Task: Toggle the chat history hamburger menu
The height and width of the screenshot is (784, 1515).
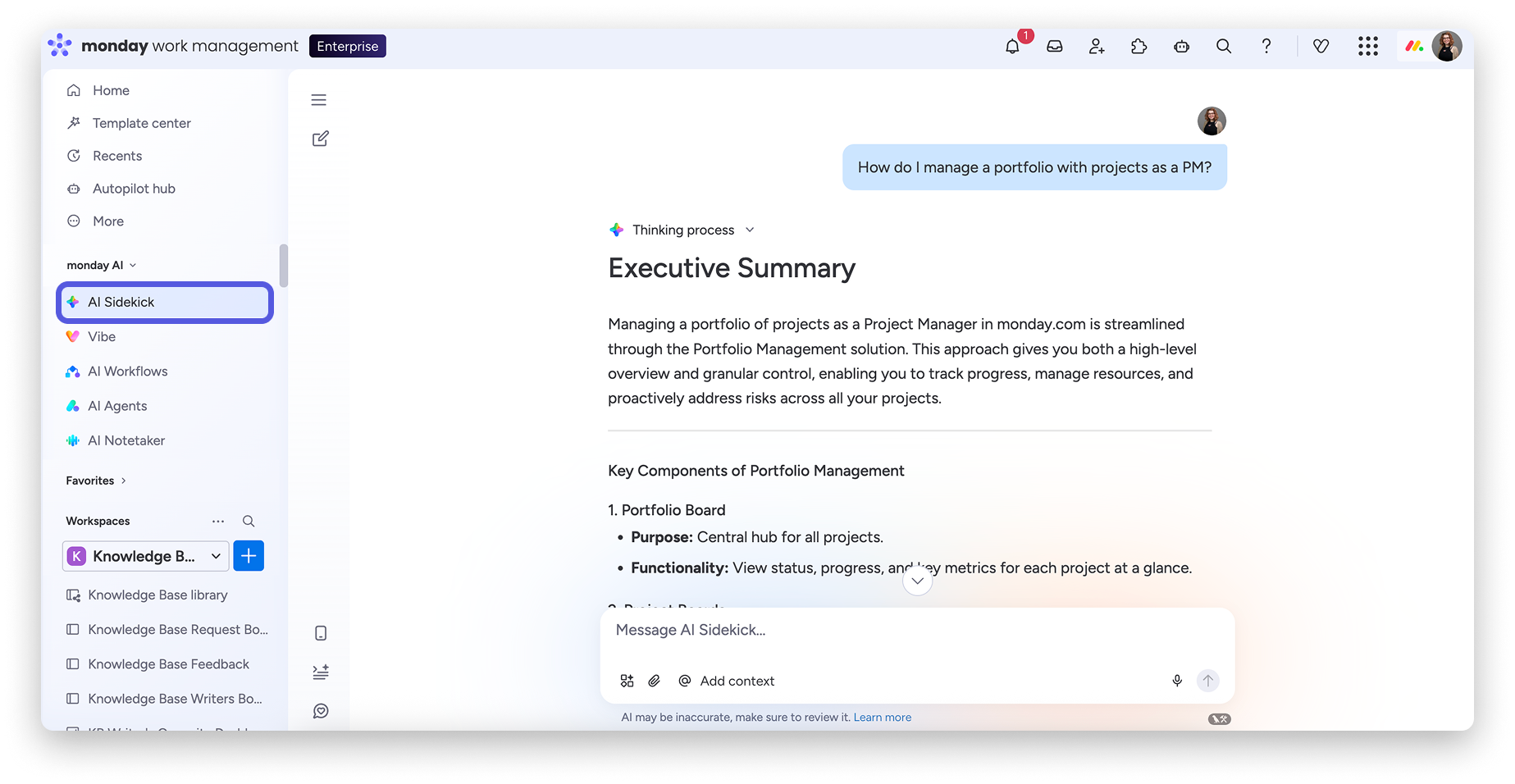Action: [x=319, y=100]
